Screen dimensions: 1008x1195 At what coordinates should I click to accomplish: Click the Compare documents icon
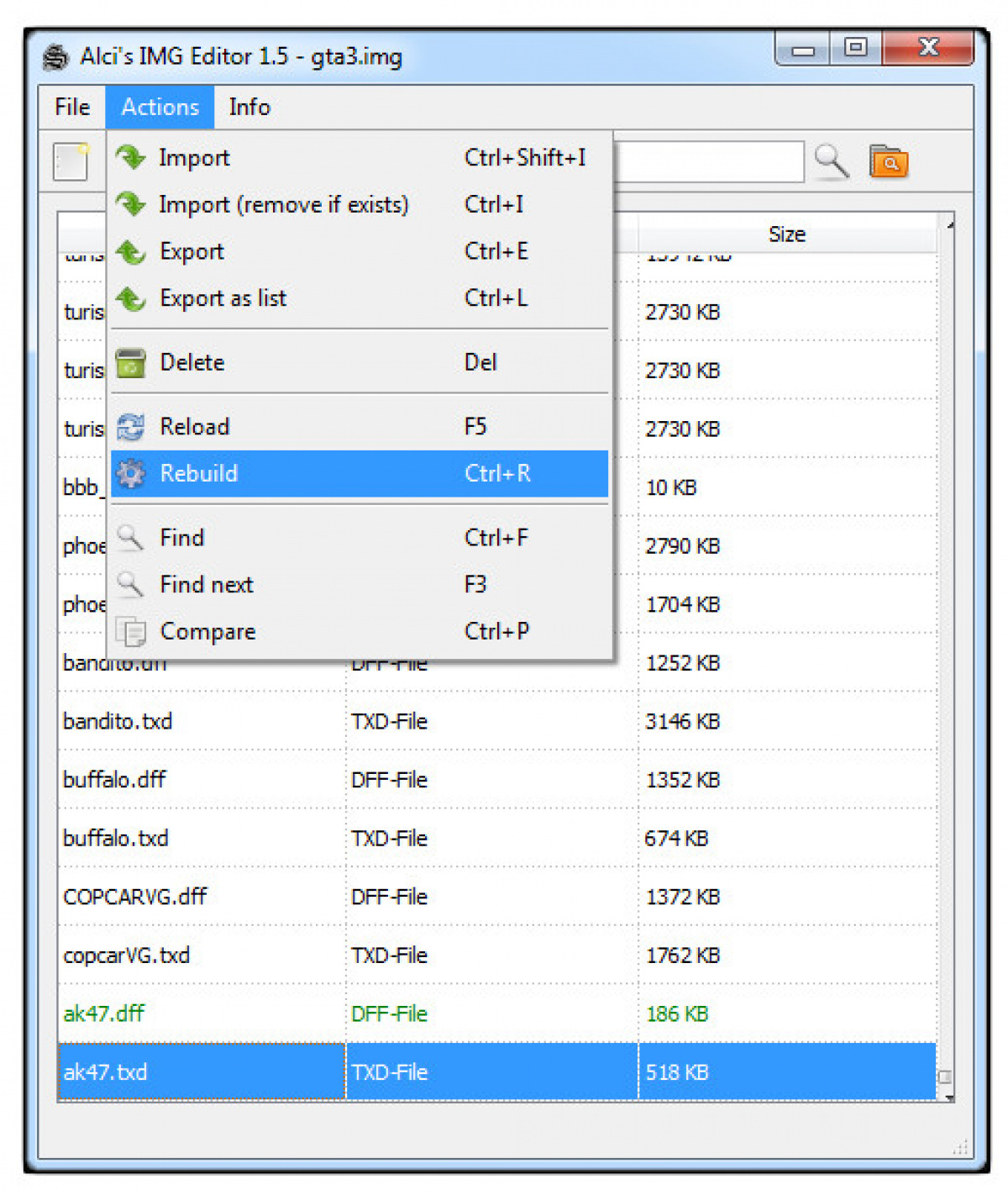131,631
